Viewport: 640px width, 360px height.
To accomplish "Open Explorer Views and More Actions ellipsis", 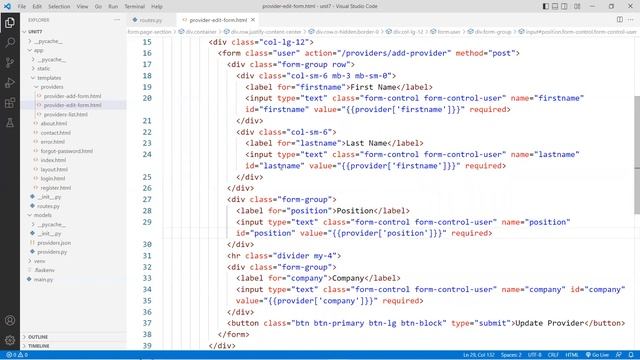I will point(117,20).
